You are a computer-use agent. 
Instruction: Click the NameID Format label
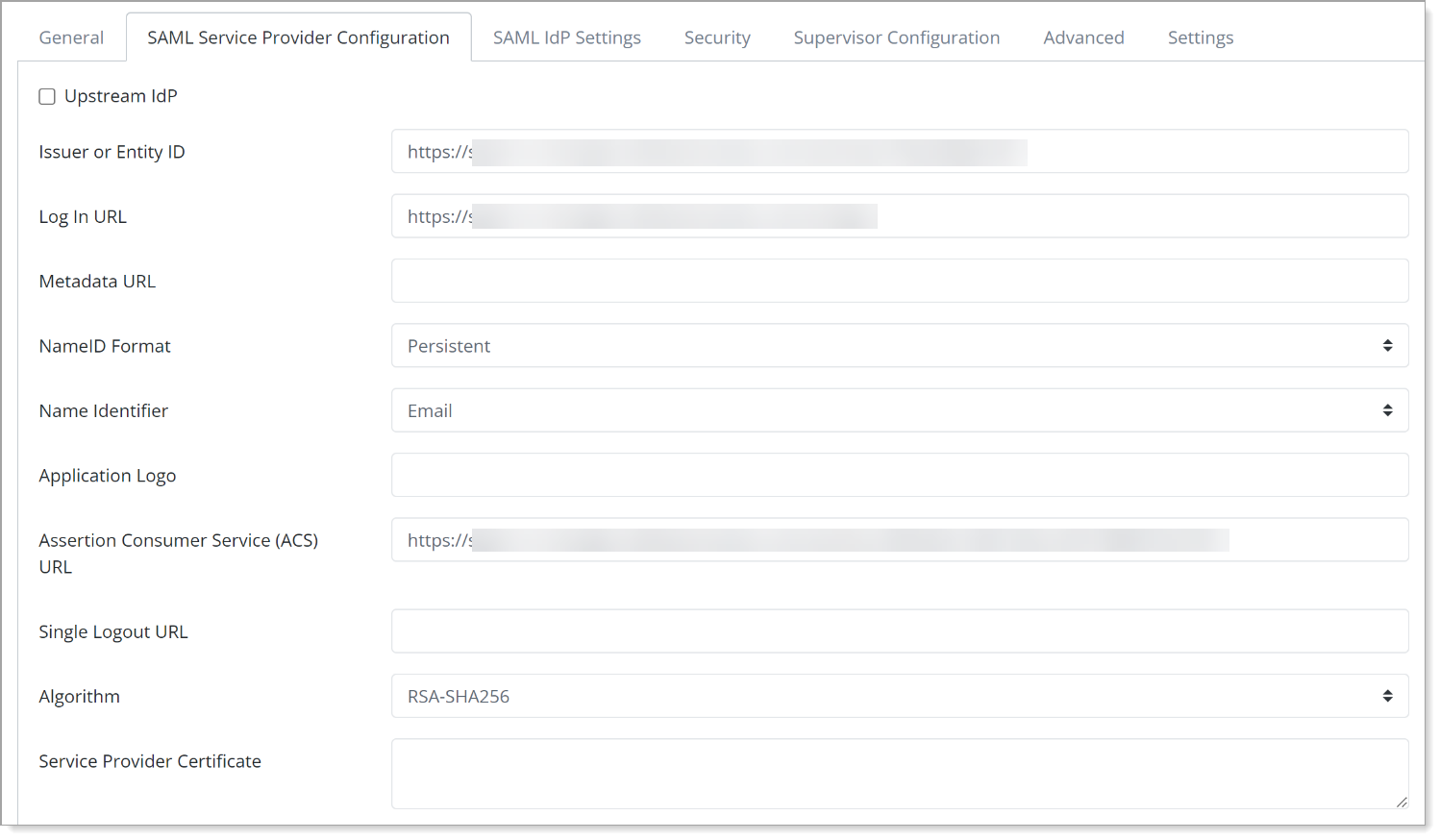point(105,346)
